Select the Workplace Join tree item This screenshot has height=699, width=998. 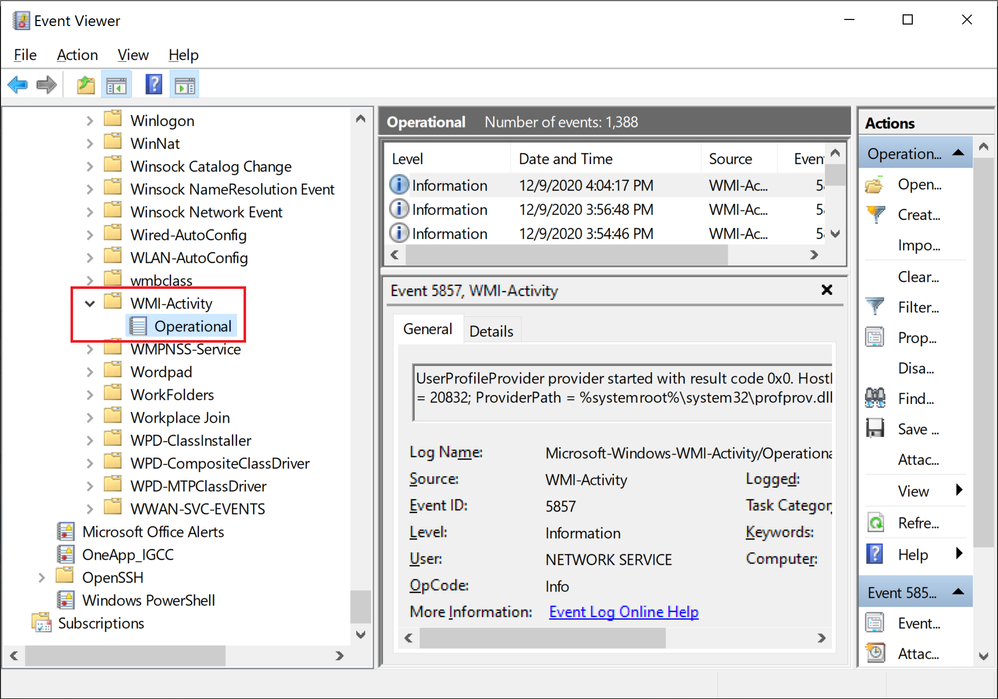179,418
